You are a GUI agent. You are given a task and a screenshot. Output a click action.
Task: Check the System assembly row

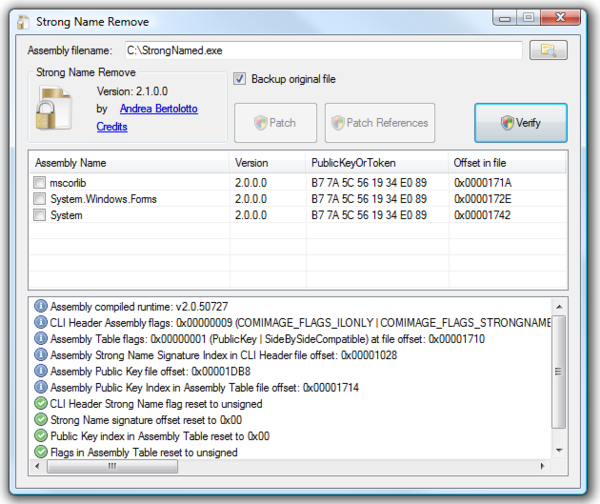(39, 215)
